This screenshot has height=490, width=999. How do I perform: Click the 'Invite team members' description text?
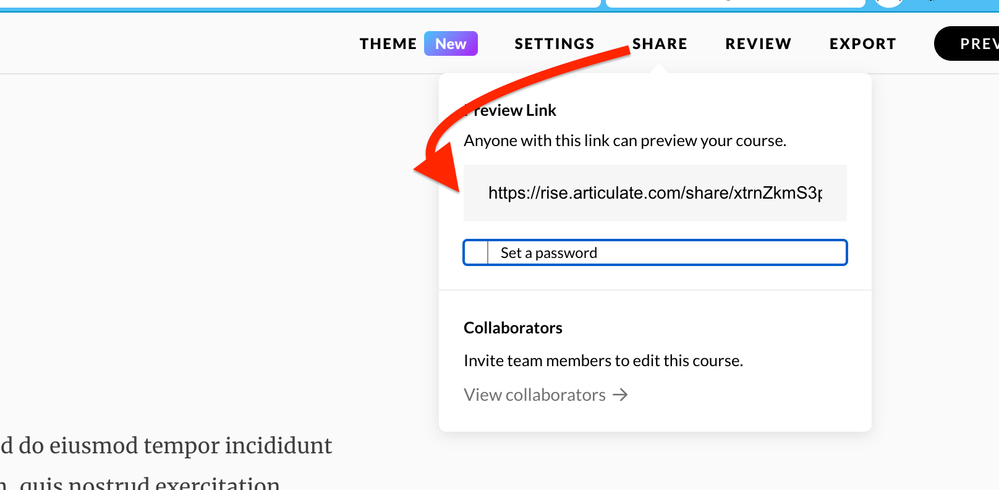[x=603, y=361]
